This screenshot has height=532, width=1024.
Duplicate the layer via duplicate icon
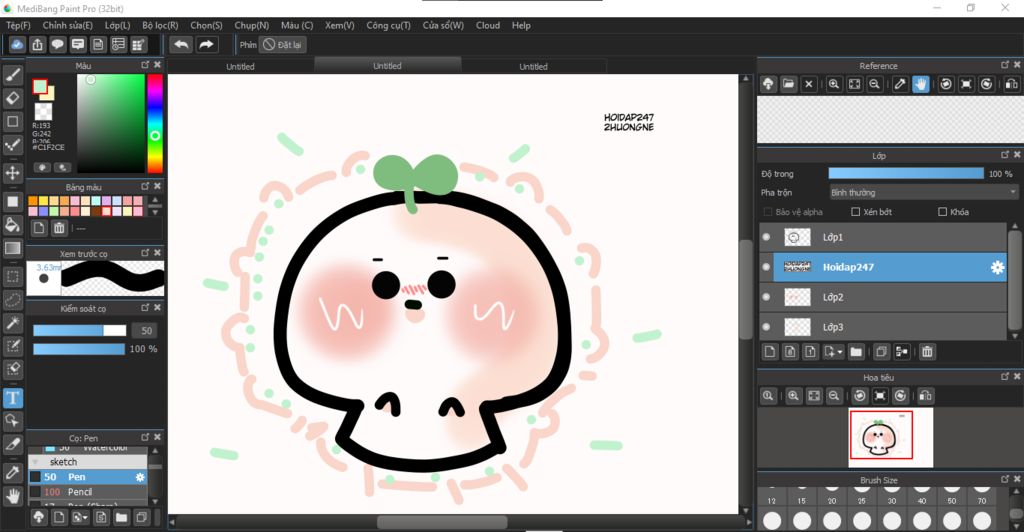point(881,352)
